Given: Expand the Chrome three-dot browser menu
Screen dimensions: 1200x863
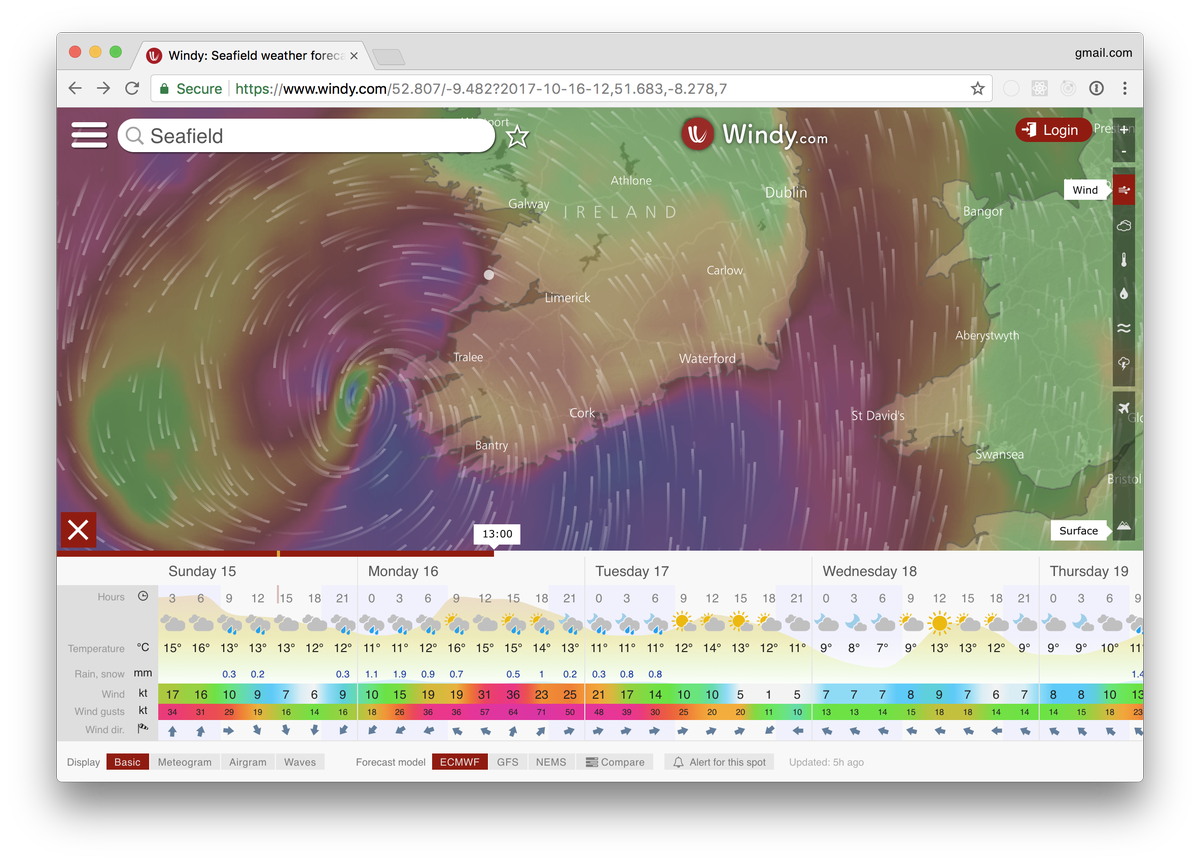Looking at the screenshot, I should [x=1125, y=88].
